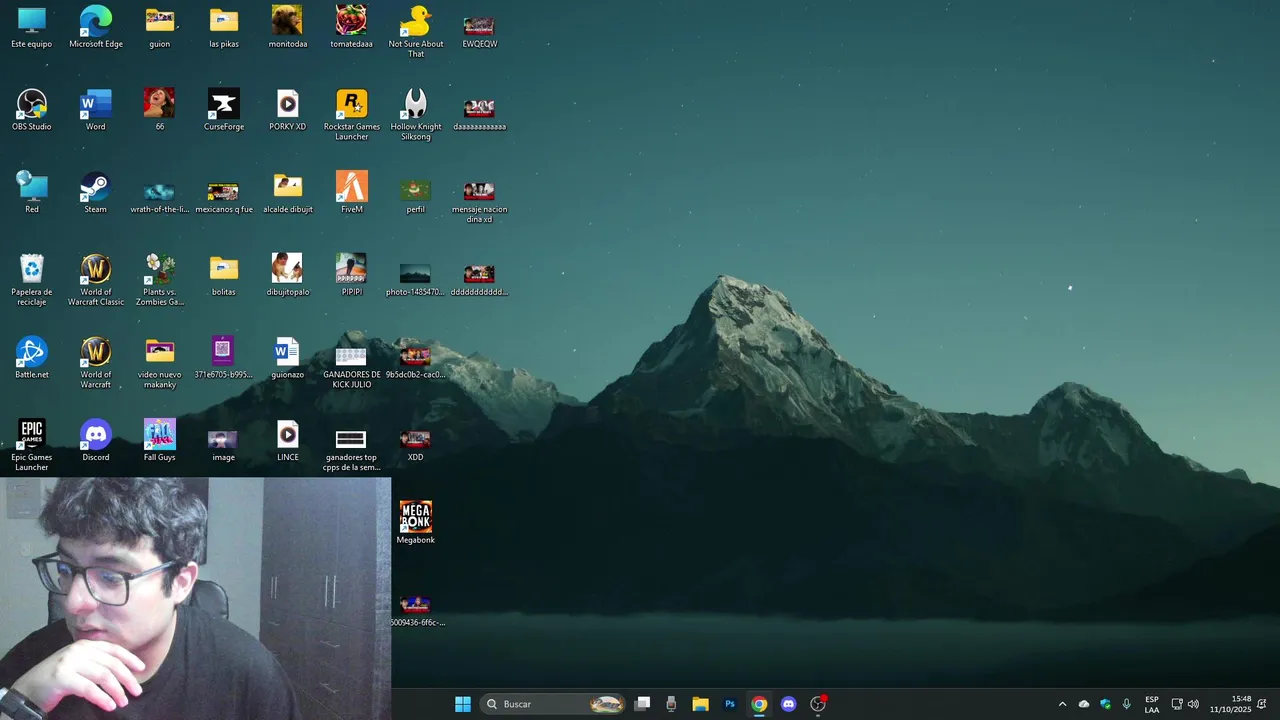Image resolution: width=1280 pixels, height=720 pixels.
Task: Open the bolitas folder
Action: 224,275
